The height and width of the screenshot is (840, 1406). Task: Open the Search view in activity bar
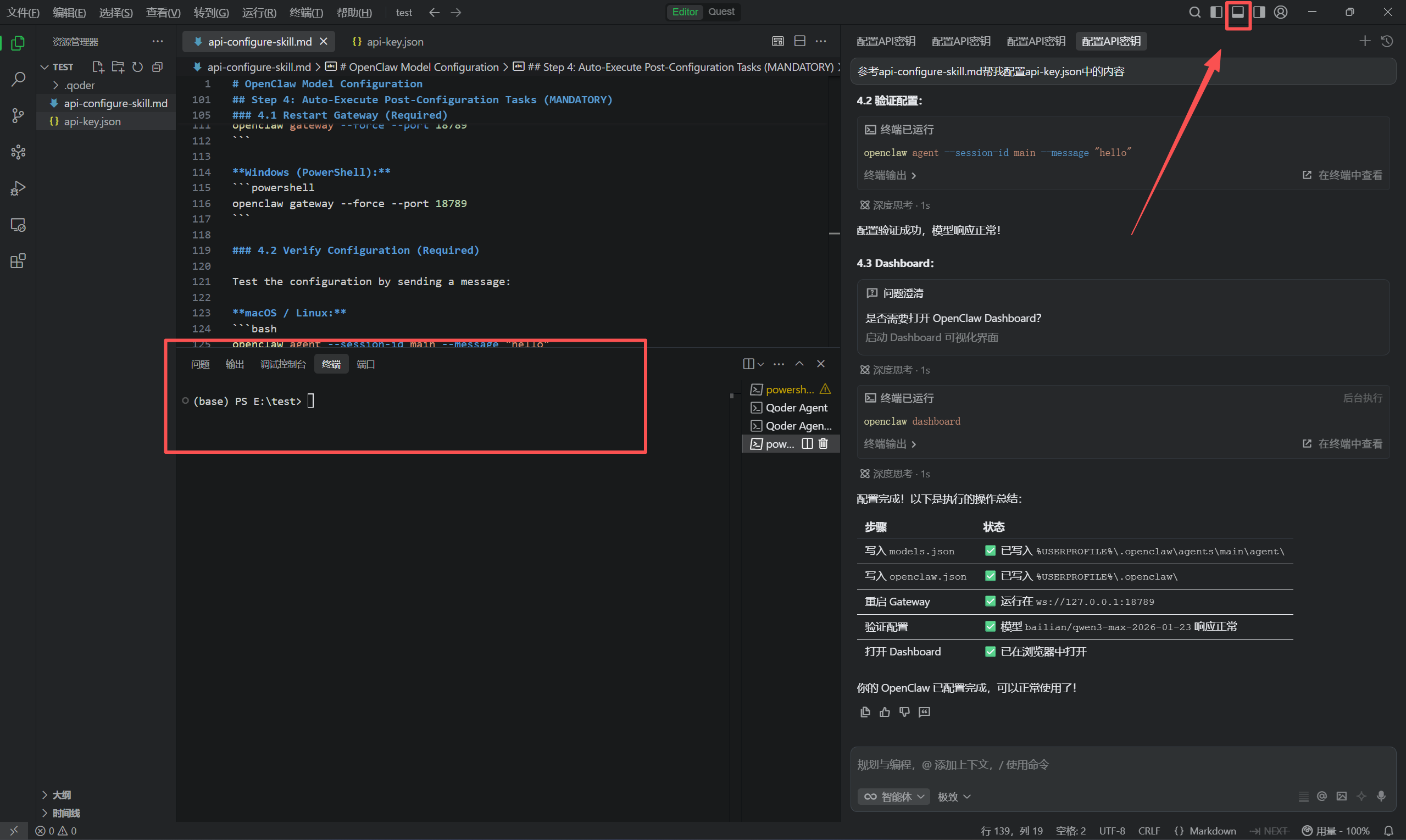18,79
